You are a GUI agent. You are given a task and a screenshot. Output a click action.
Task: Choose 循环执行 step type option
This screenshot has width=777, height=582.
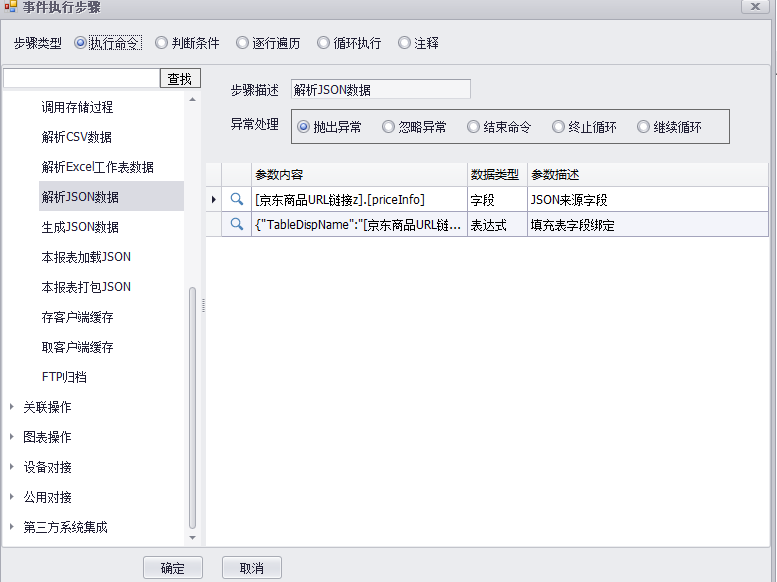coord(324,43)
